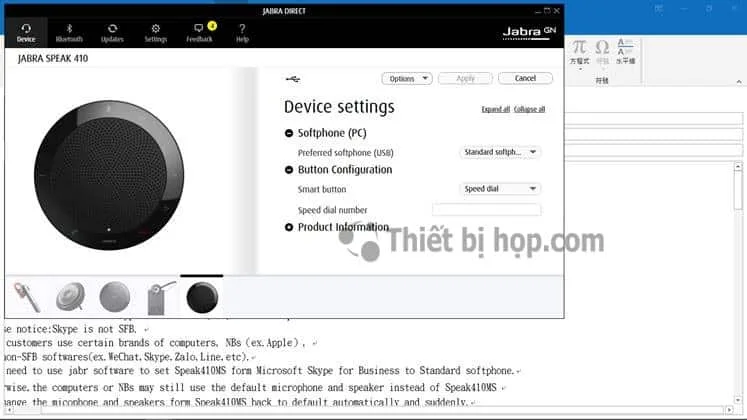Viewport: 747px width, 420px height.
Task: Open the Bluetooth tab
Action: point(69,33)
